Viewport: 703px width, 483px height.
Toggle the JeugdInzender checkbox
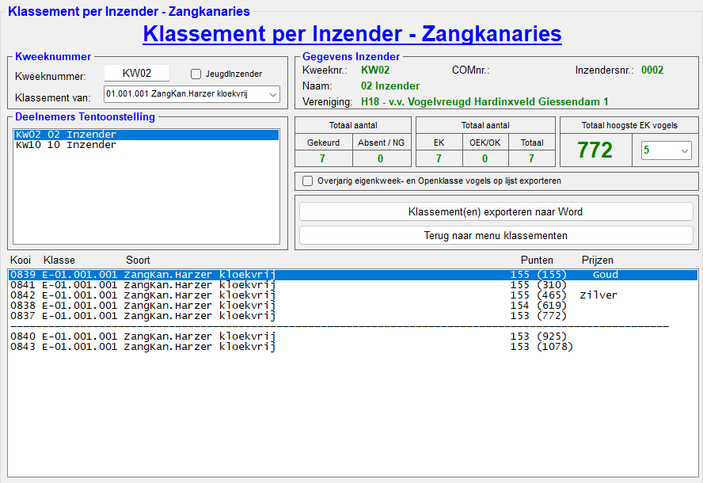197,74
